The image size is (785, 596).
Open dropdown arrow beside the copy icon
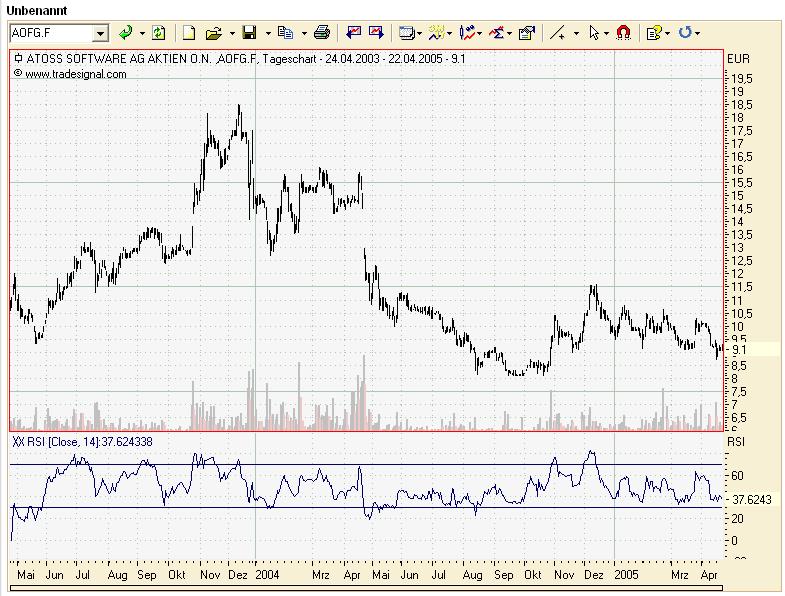pos(304,34)
